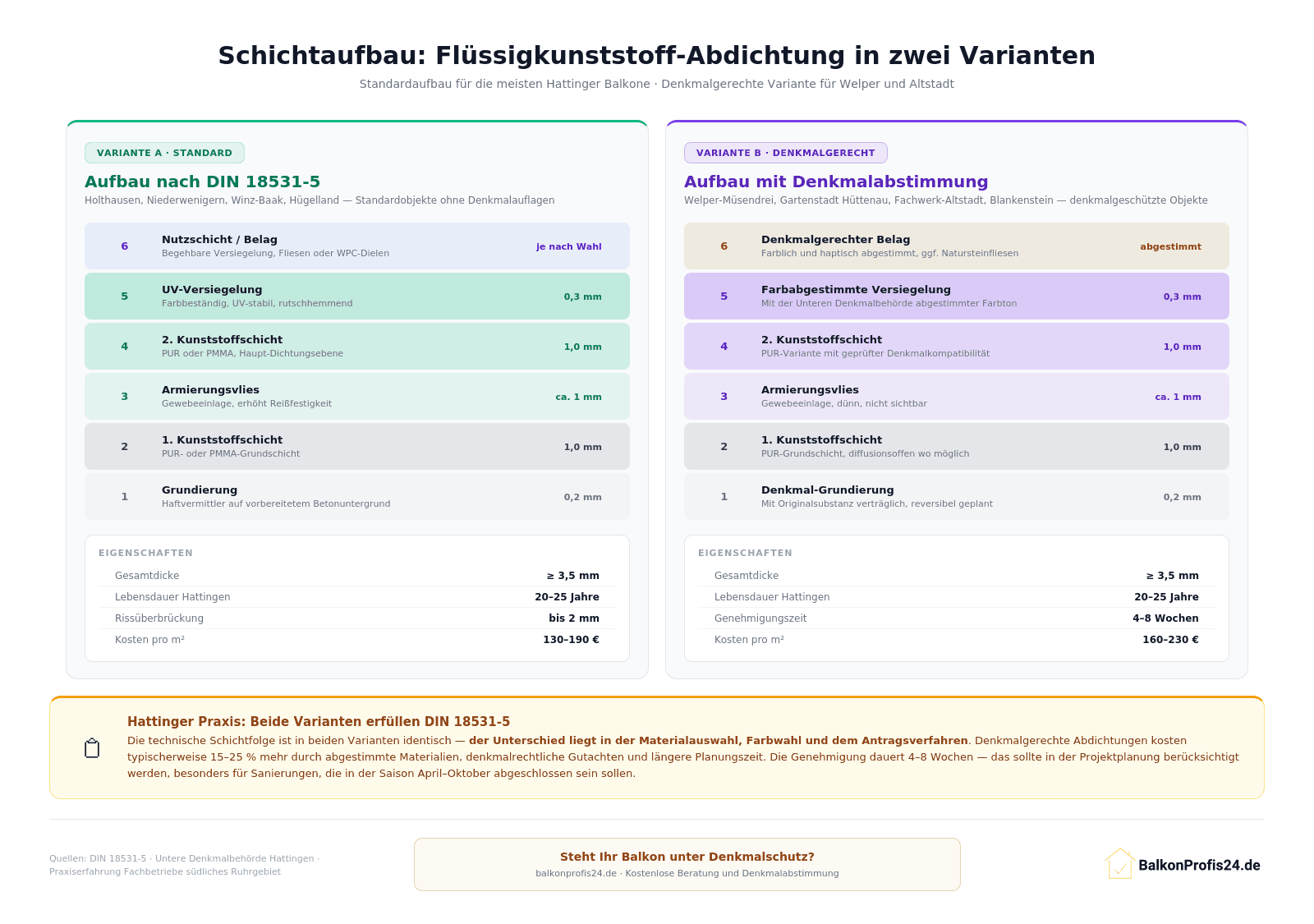Expand the EIGENSCHAFTEN panel in Variante B
The image size is (1314, 924).
pyautogui.click(x=744, y=553)
